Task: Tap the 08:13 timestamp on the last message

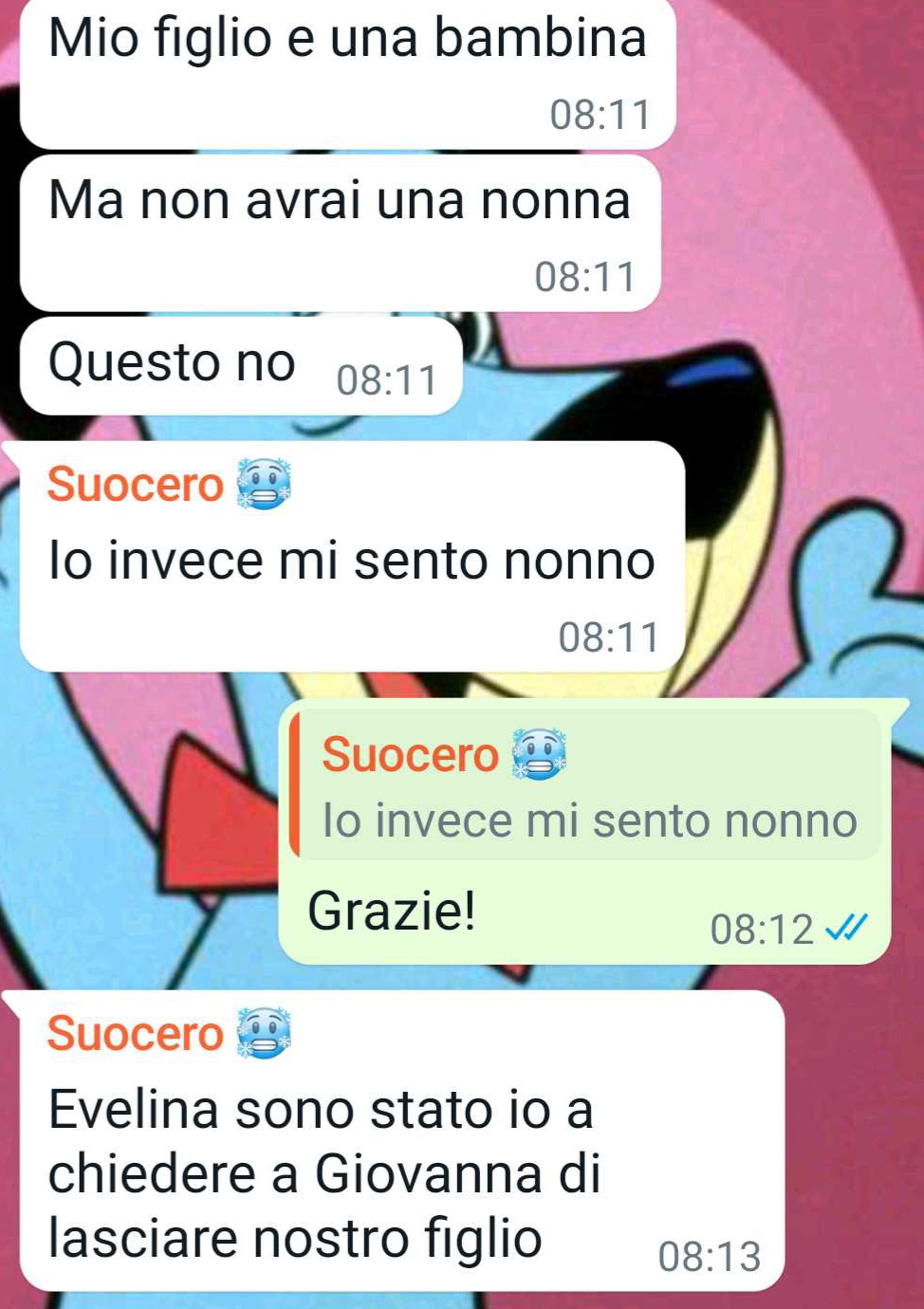Action: pos(710,1257)
